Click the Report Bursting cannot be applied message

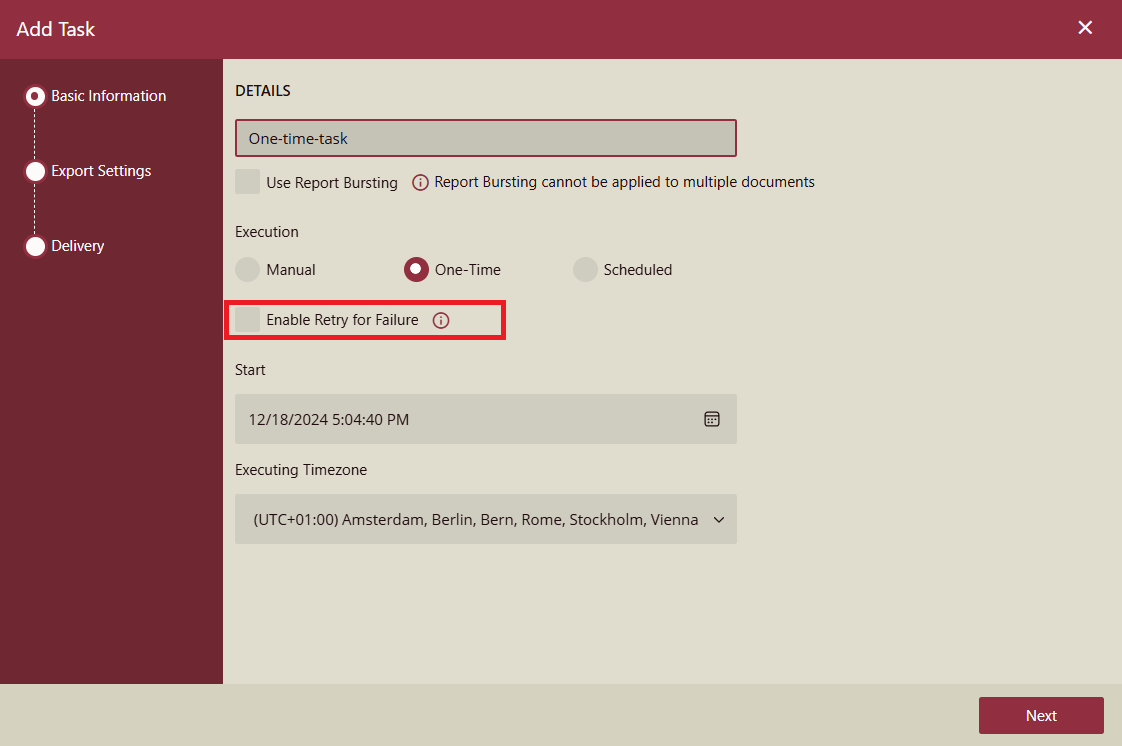click(x=624, y=182)
